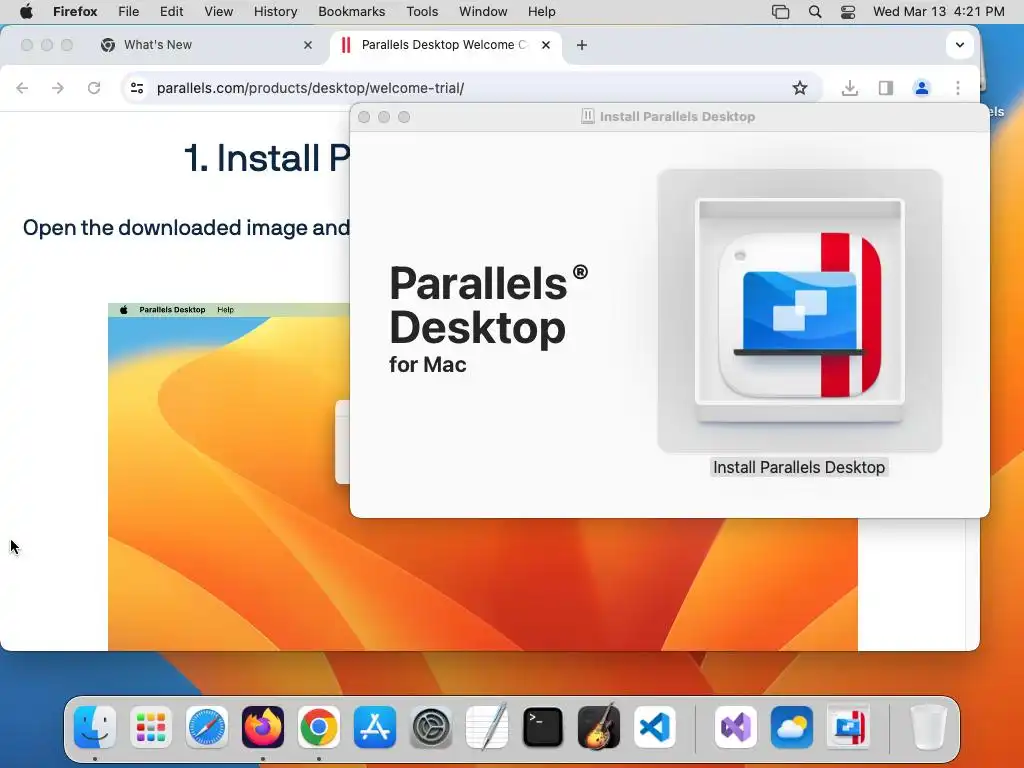Open the Apple menu

click(26, 12)
